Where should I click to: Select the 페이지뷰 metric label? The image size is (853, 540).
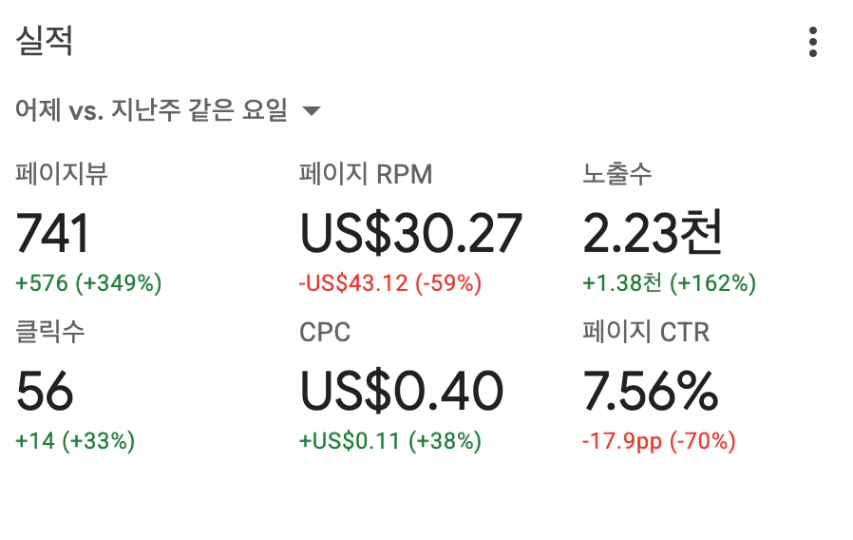61,174
